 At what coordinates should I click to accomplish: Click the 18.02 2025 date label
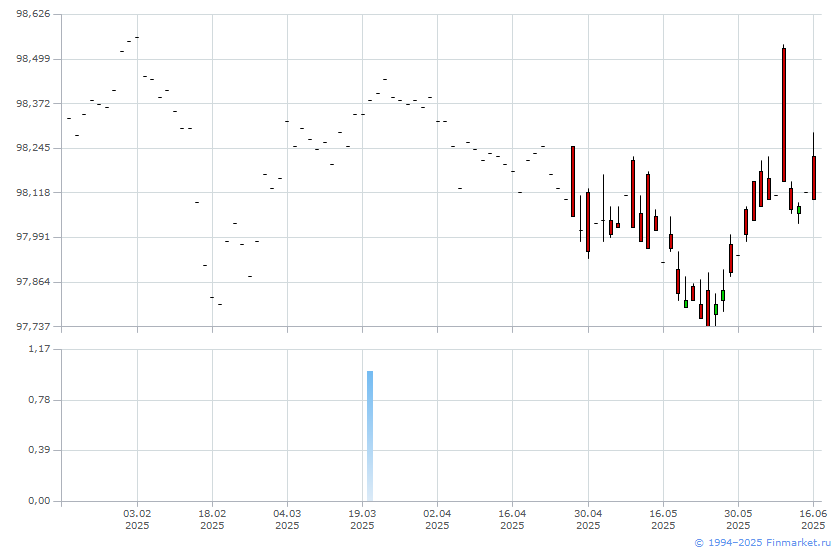point(212,519)
